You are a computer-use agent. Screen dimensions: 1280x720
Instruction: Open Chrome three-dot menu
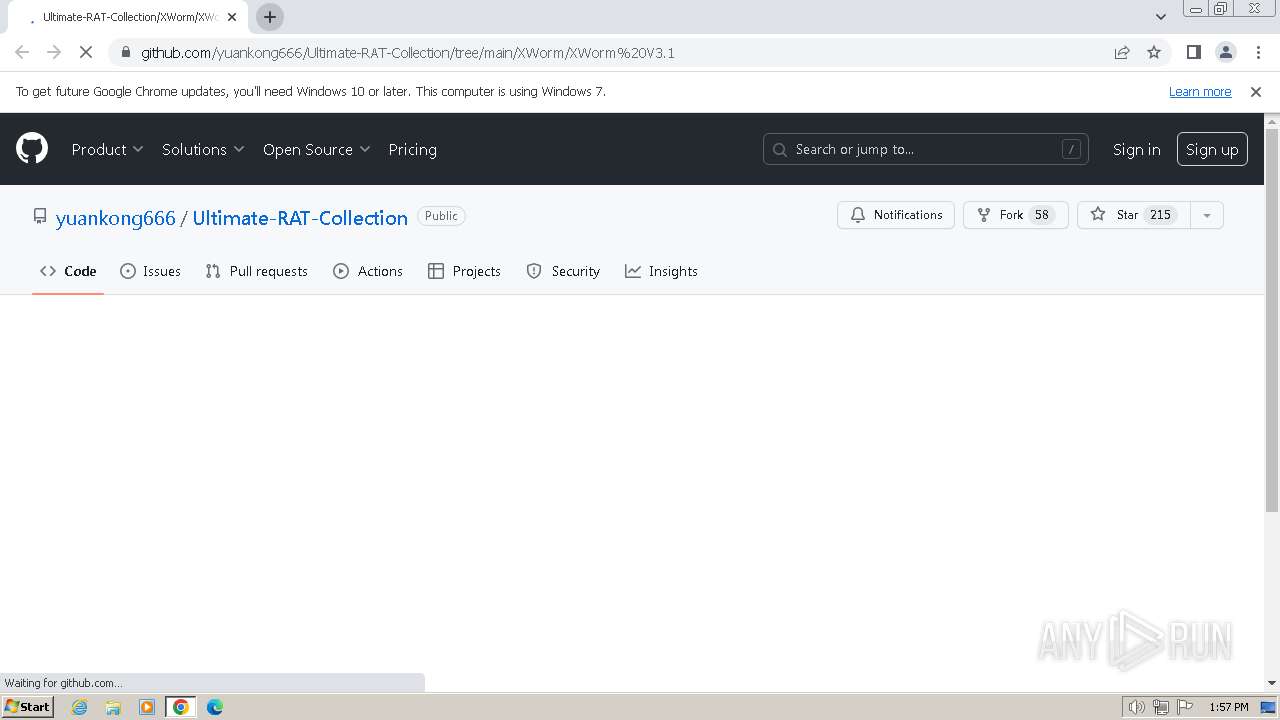pos(1257,53)
